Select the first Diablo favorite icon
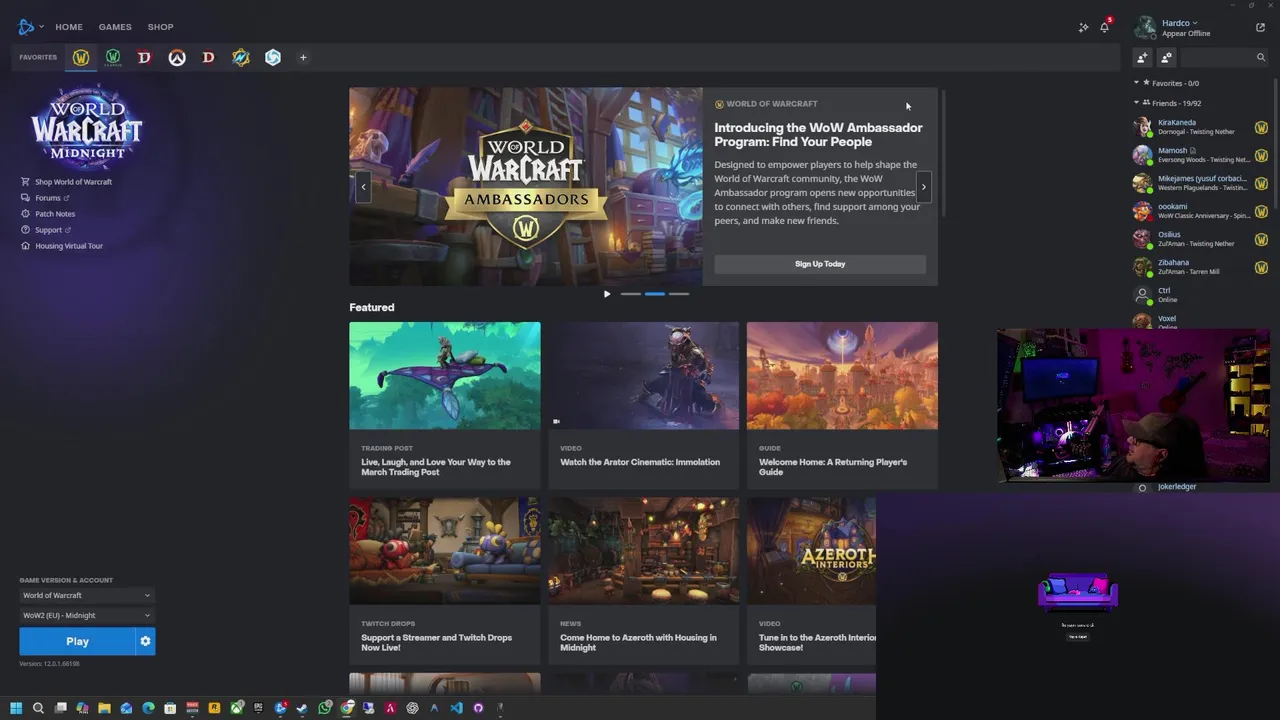This screenshot has height=720, width=1280. pyautogui.click(x=145, y=58)
